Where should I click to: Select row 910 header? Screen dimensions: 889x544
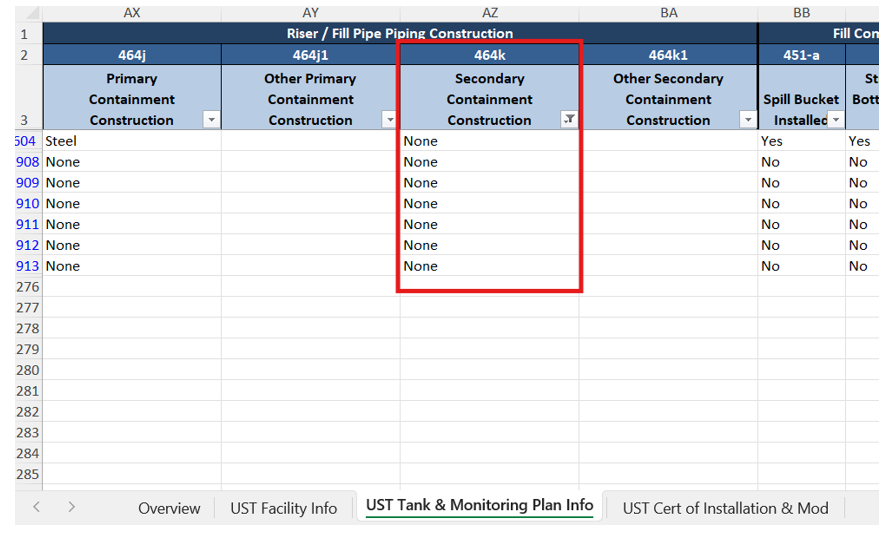(x=28, y=203)
